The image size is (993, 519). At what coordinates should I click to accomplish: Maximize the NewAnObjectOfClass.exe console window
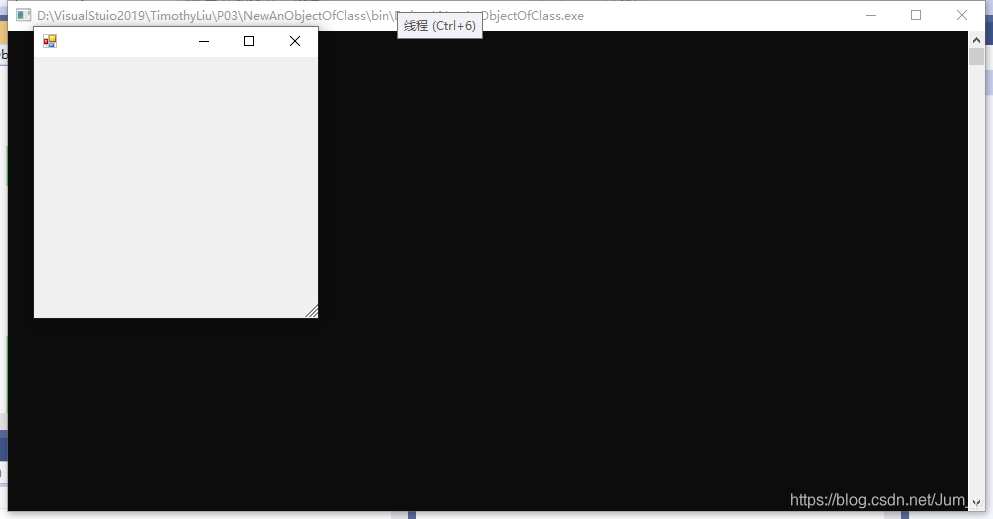916,15
